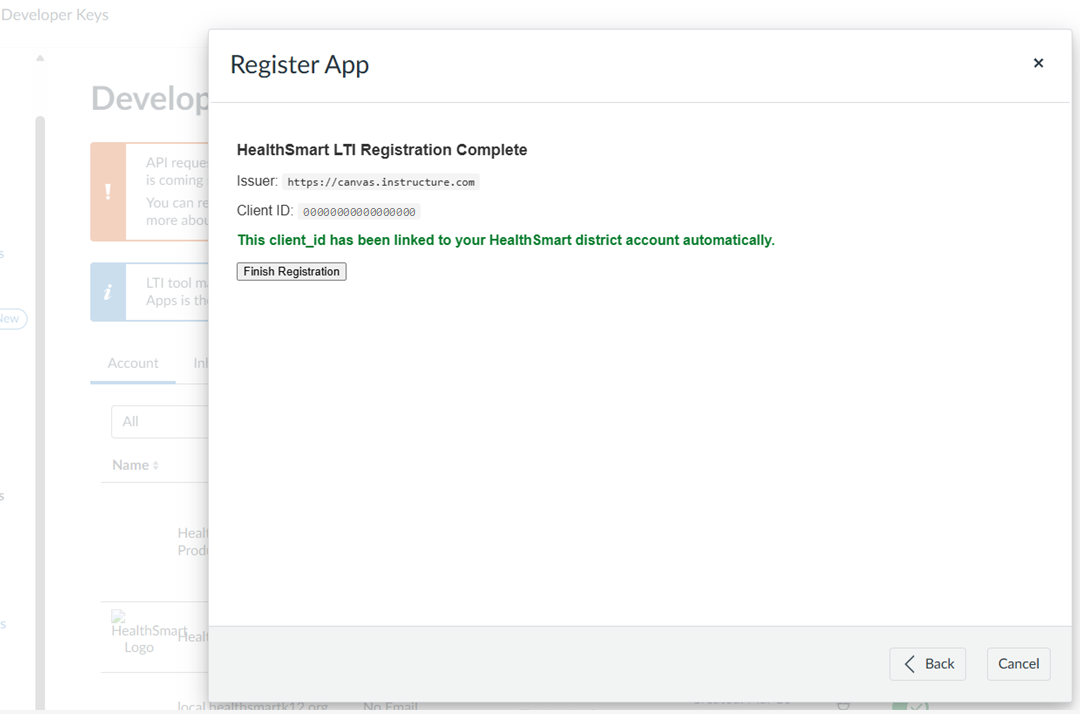Focus the All filter input field
The image size is (1080, 714).
160,421
